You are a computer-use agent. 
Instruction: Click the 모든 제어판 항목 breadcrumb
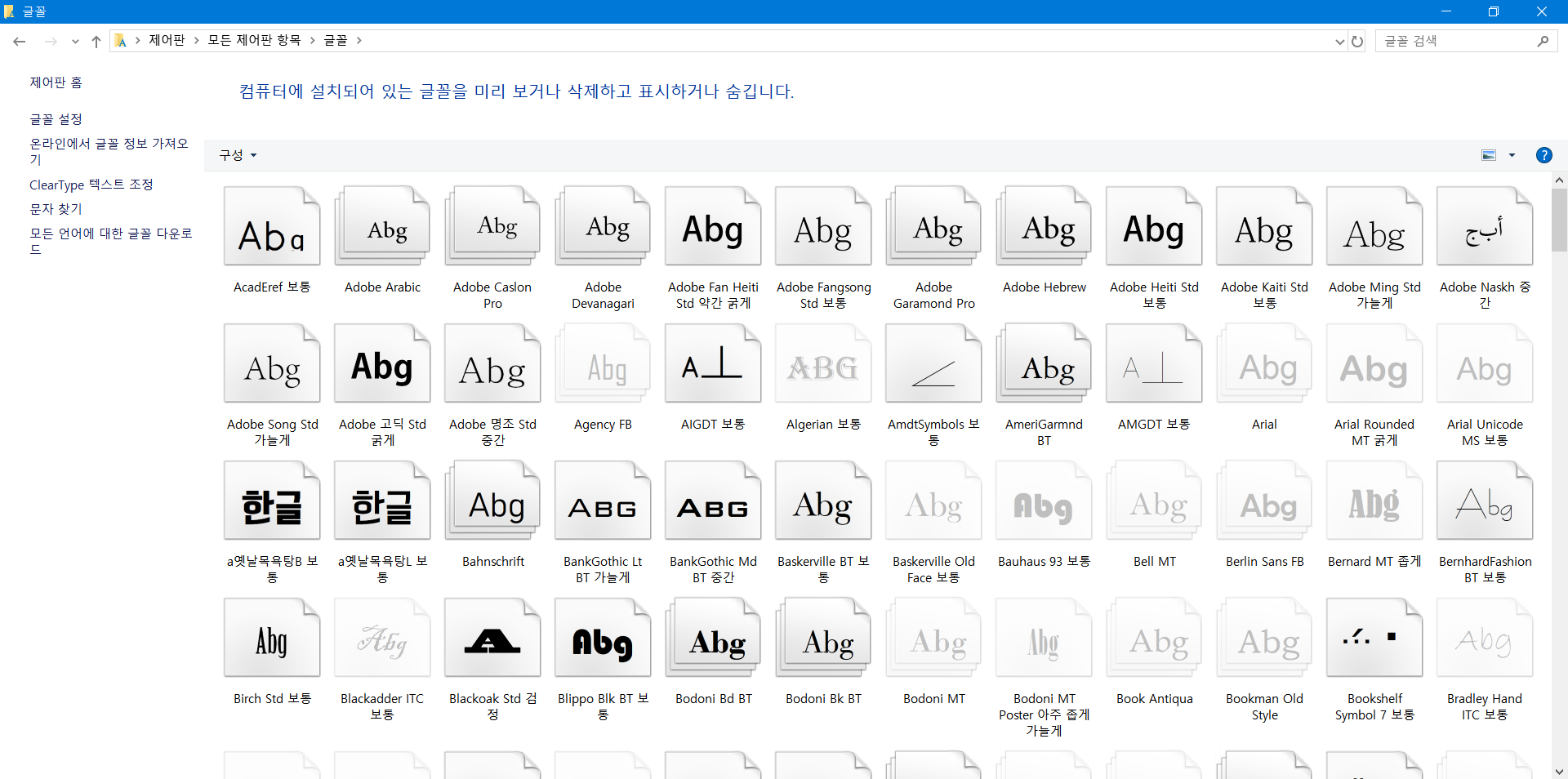(x=254, y=40)
